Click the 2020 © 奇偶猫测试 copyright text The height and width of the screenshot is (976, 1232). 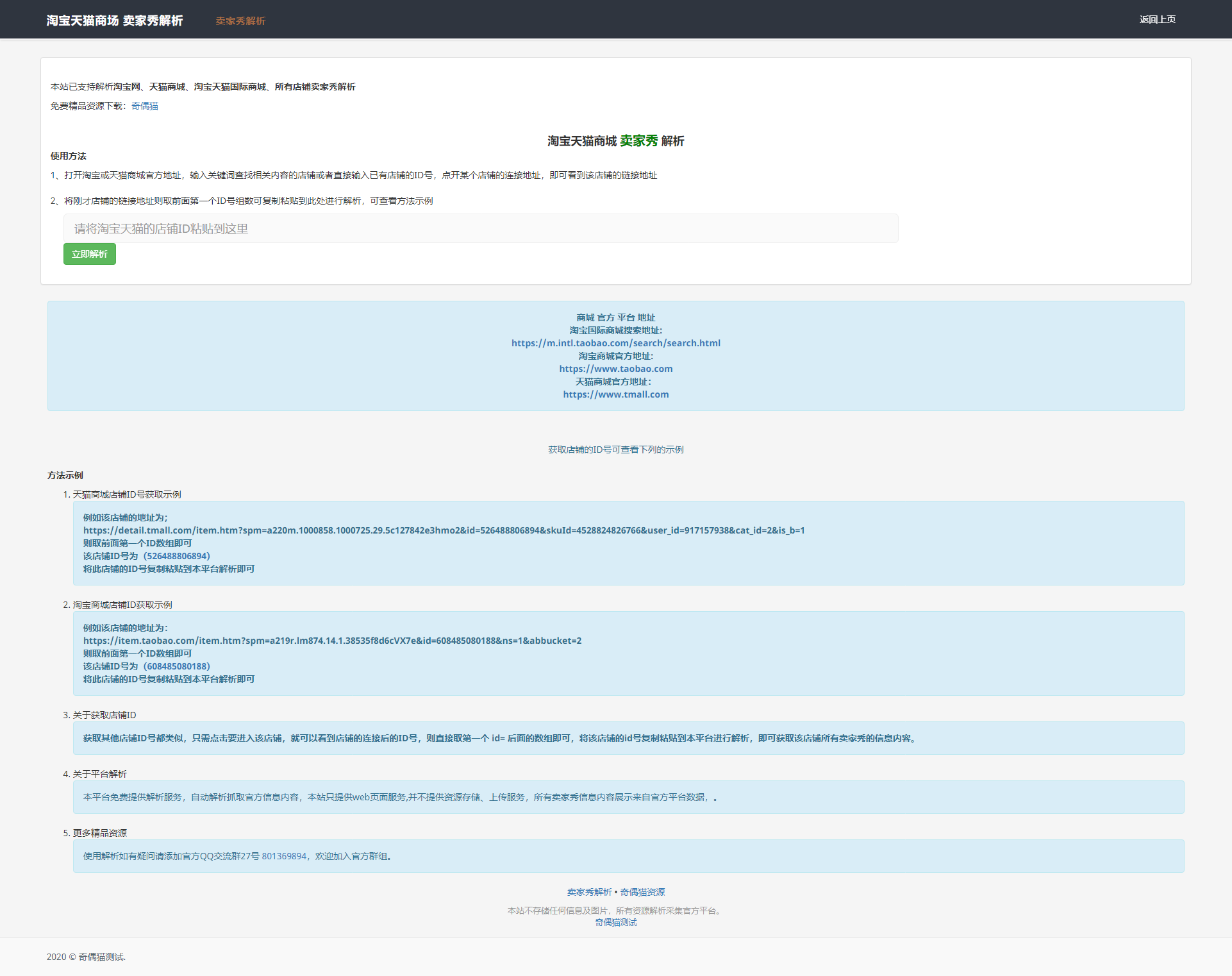(x=86, y=957)
